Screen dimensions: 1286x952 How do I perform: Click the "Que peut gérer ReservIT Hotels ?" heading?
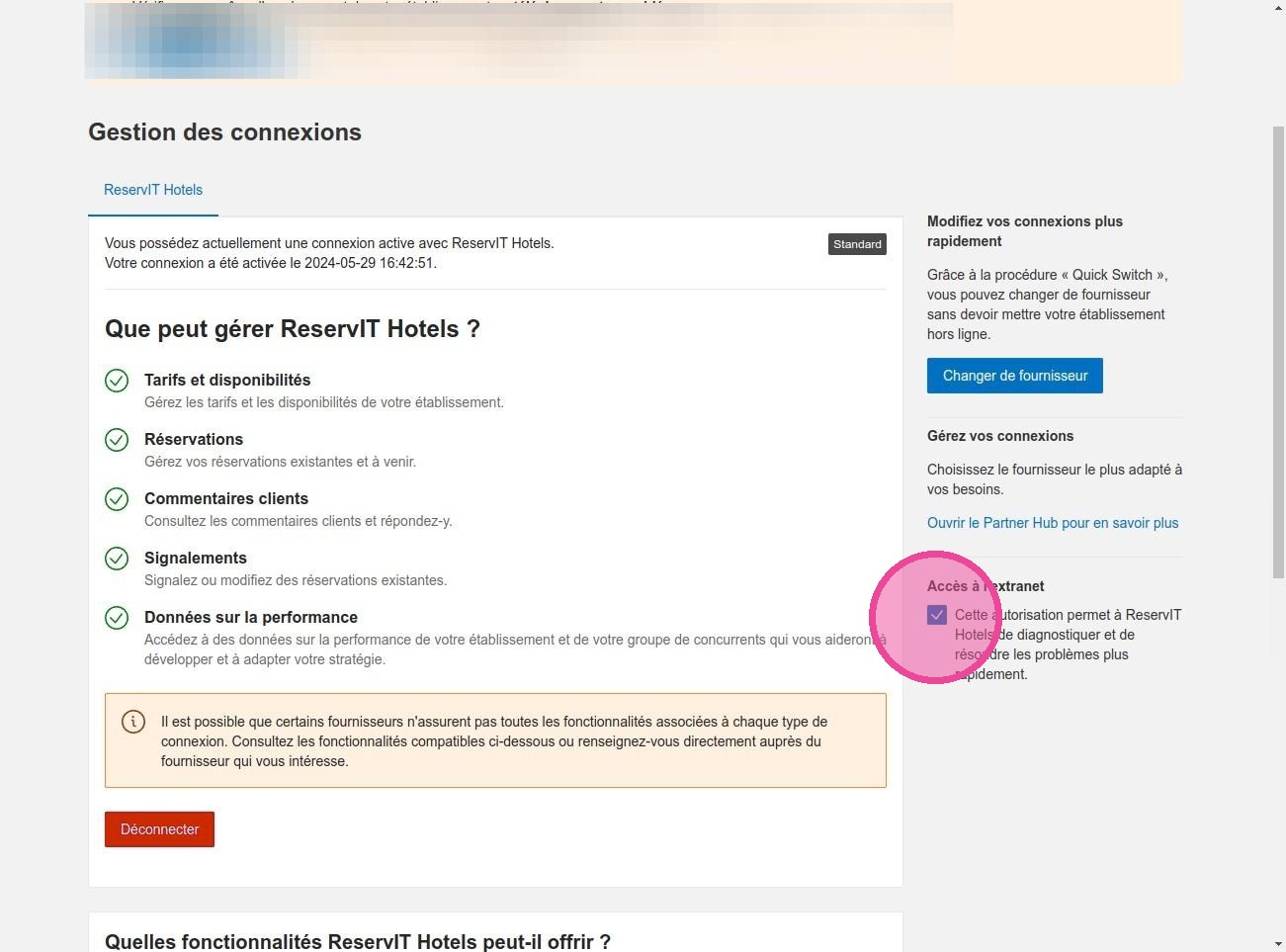(x=293, y=329)
